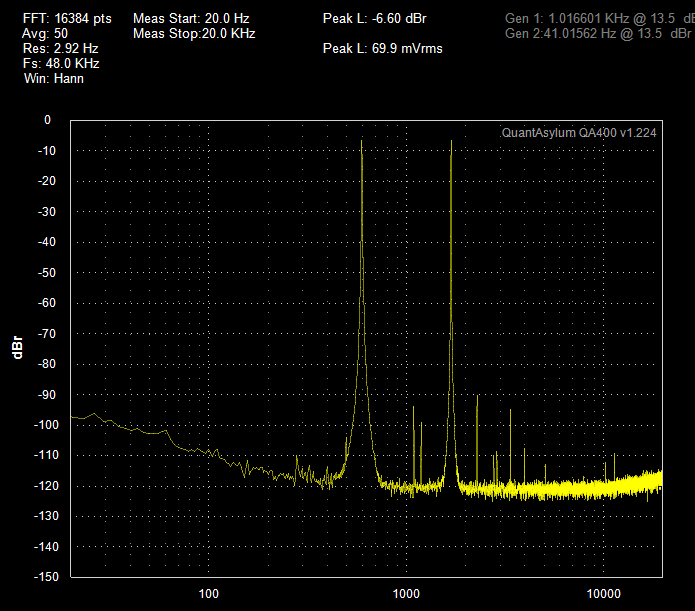695x611 pixels.
Task: Click the -140 Y-axis label
Action: (46, 547)
